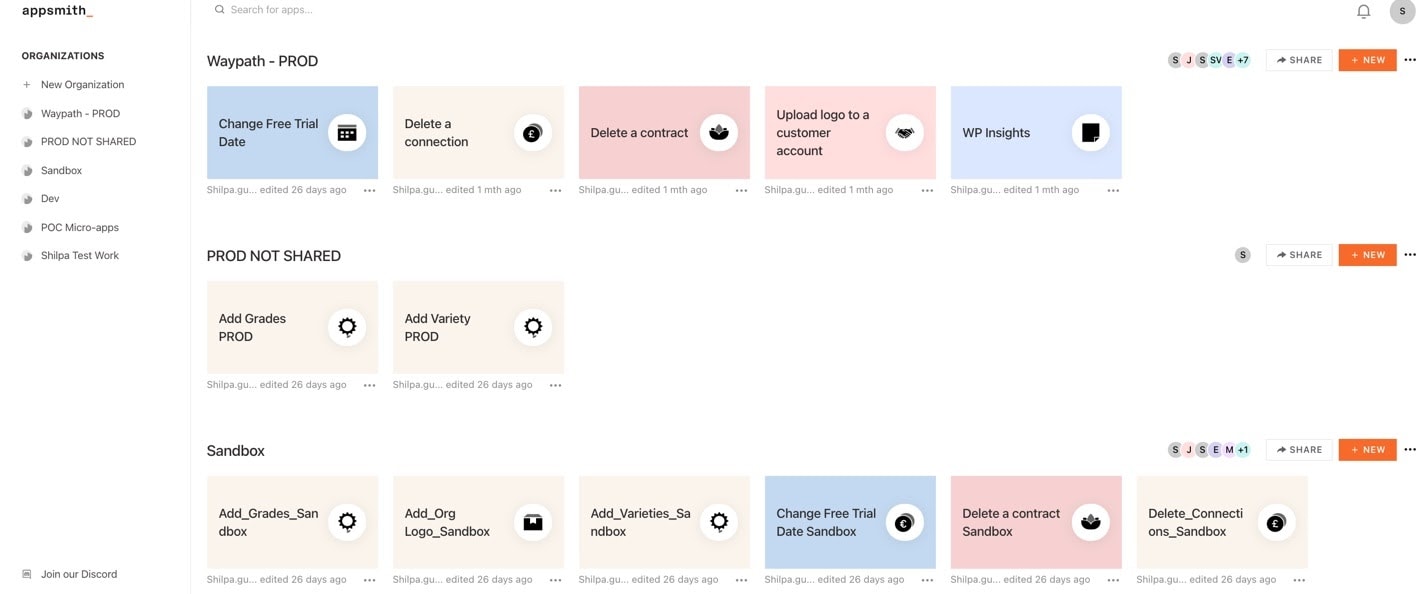Expand the +7 members list in Waypath - PROD
1424x594 pixels.
click(x=1242, y=60)
